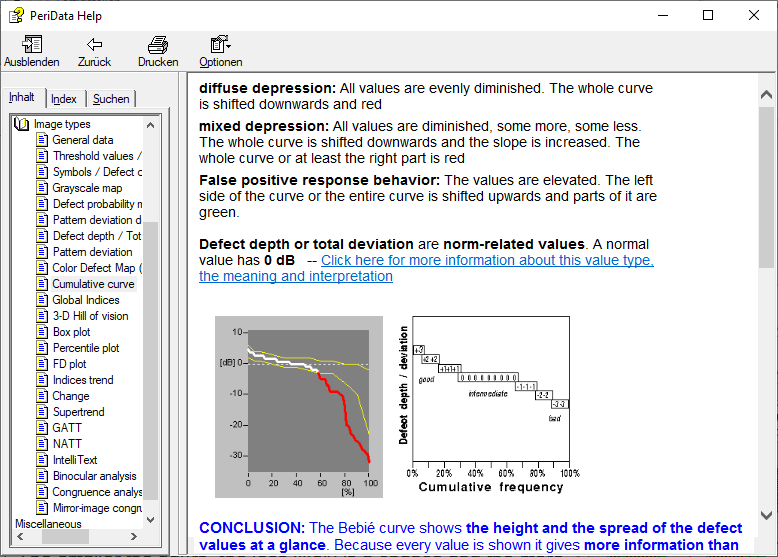Select the Cumulative curve topic
The width and height of the screenshot is (778, 557).
[x=93, y=284]
